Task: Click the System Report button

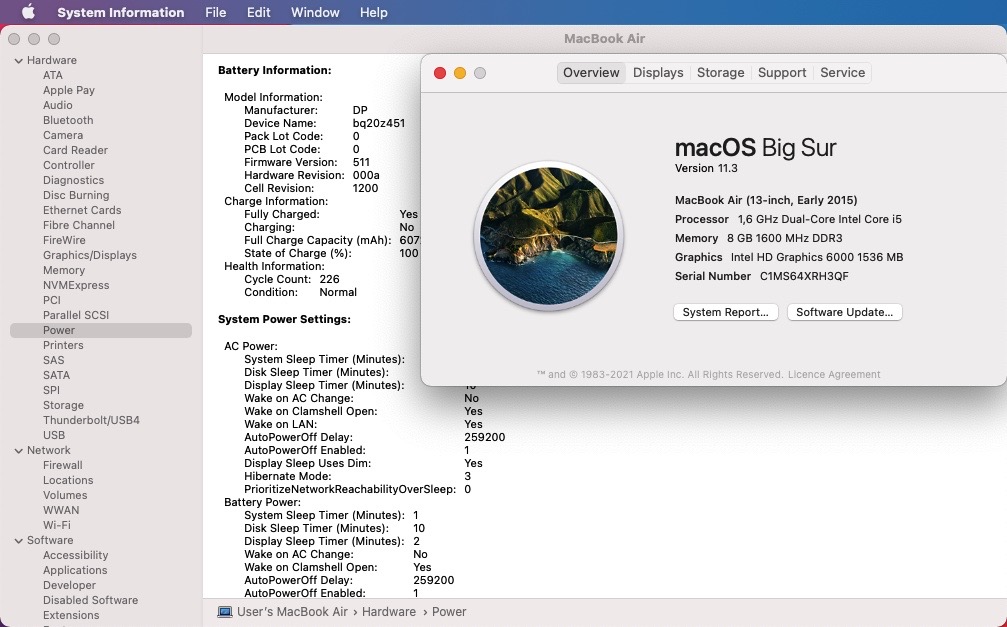Action: tap(726, 312)
